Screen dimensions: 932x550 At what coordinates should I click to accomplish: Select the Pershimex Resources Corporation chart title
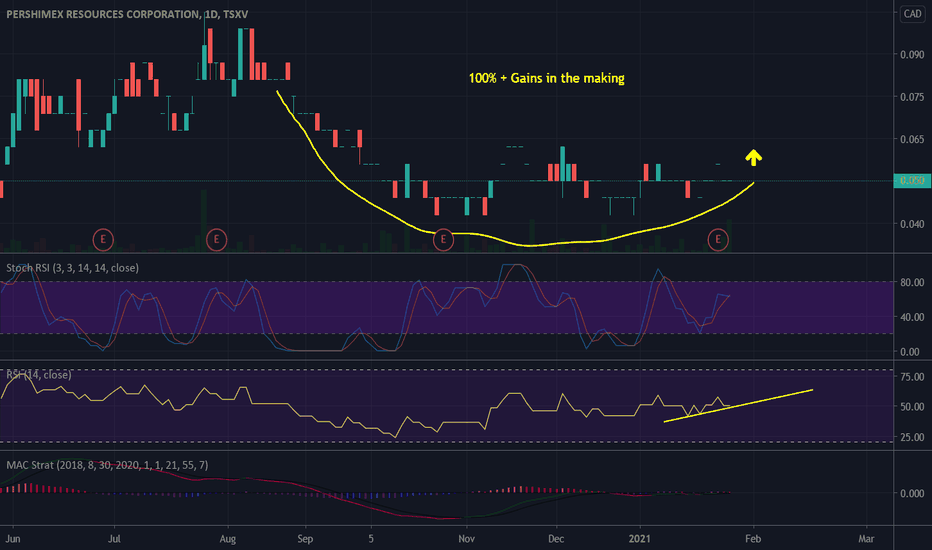(x=127, y=14)
